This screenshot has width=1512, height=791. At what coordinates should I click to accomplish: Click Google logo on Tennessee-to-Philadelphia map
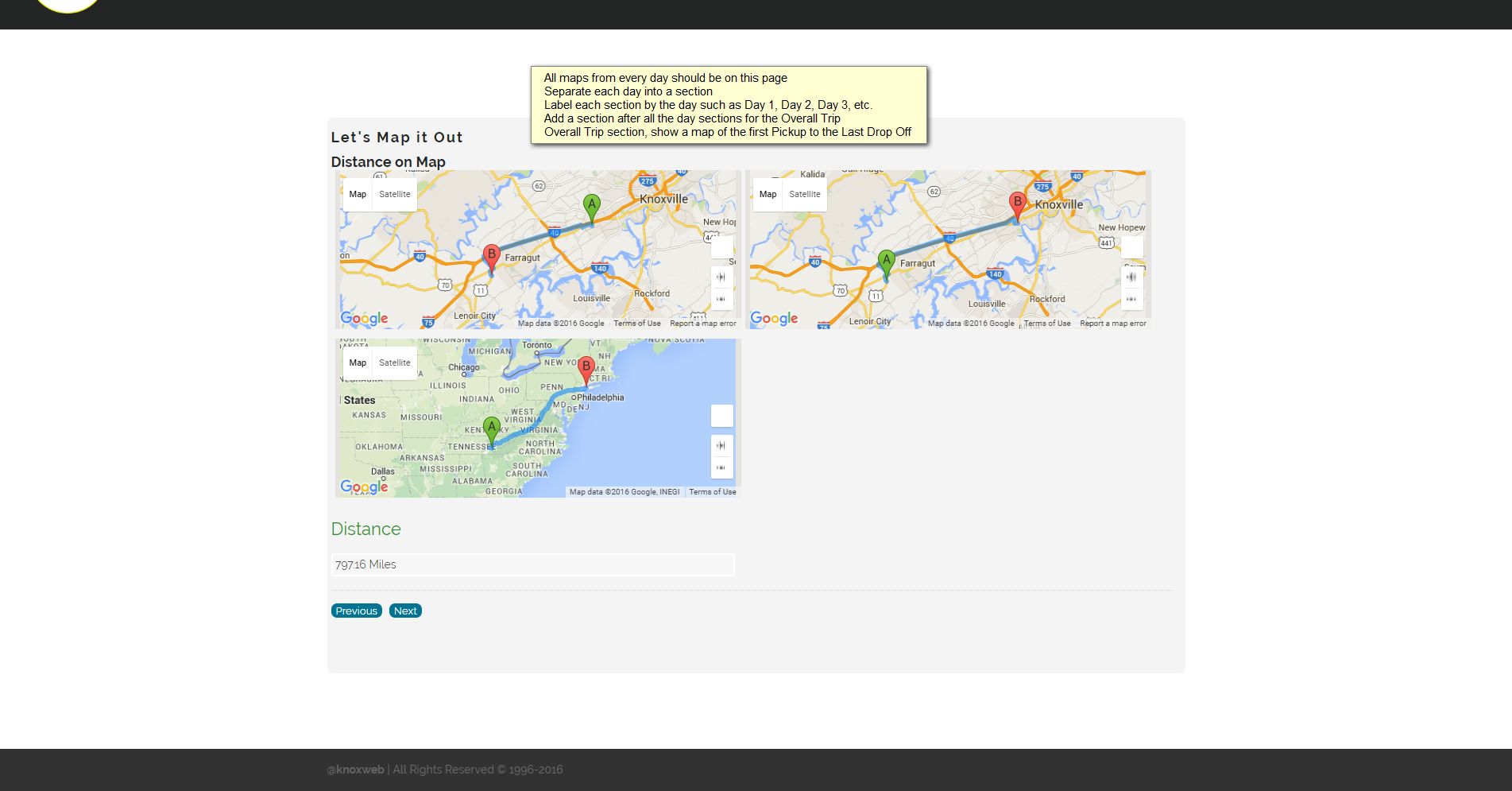364,487
